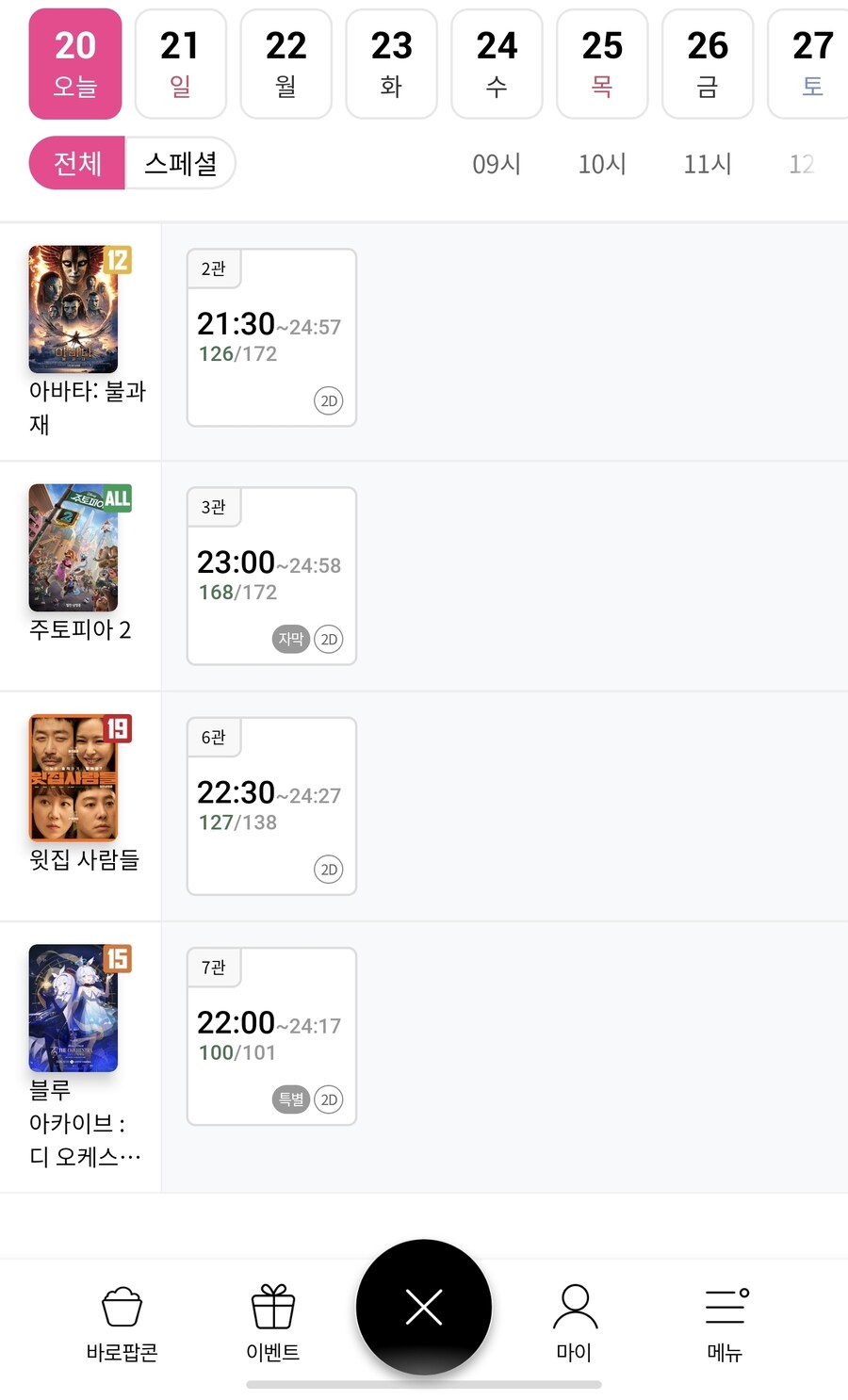Tap the black X close button

point(424,1307)
